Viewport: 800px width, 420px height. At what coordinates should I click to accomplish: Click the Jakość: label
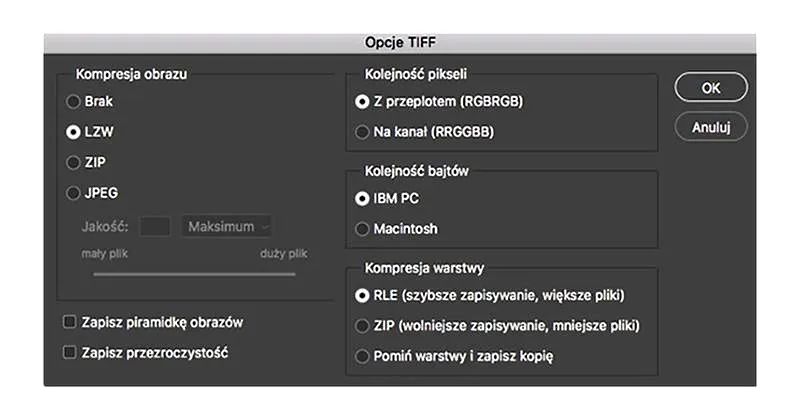[x=105, y=227]
